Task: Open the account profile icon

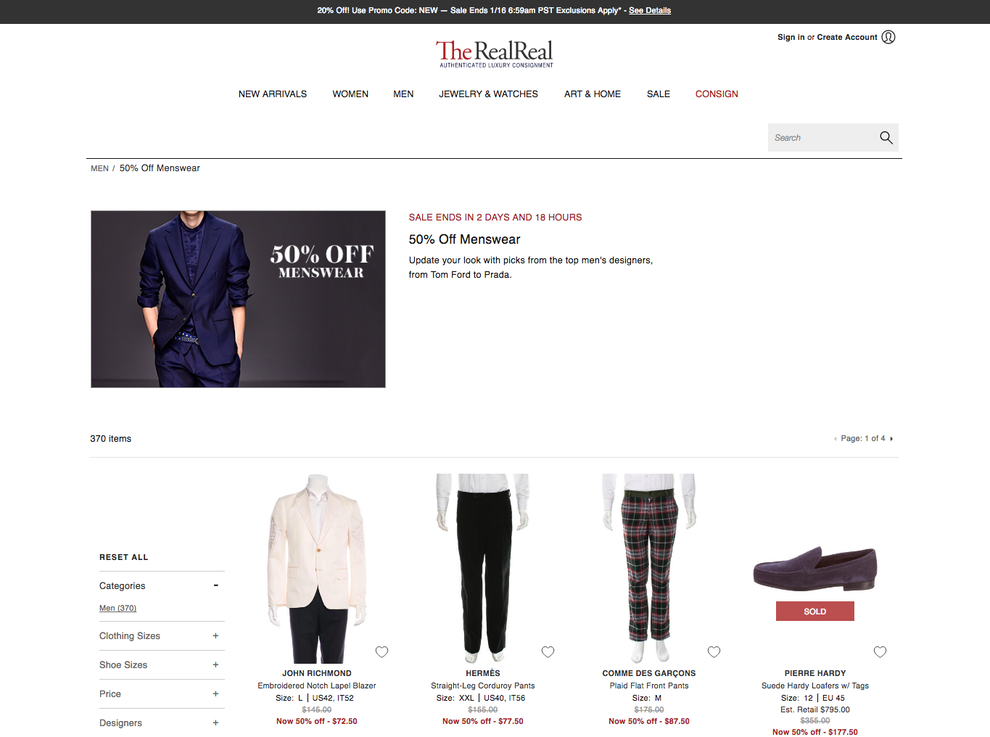Action: [888, 37]
